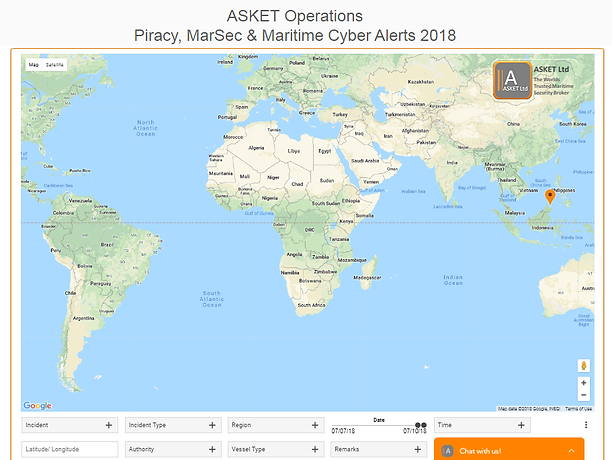The image size is (612, 460).
Task: Click the Brazil label on map
Action: 107,245
